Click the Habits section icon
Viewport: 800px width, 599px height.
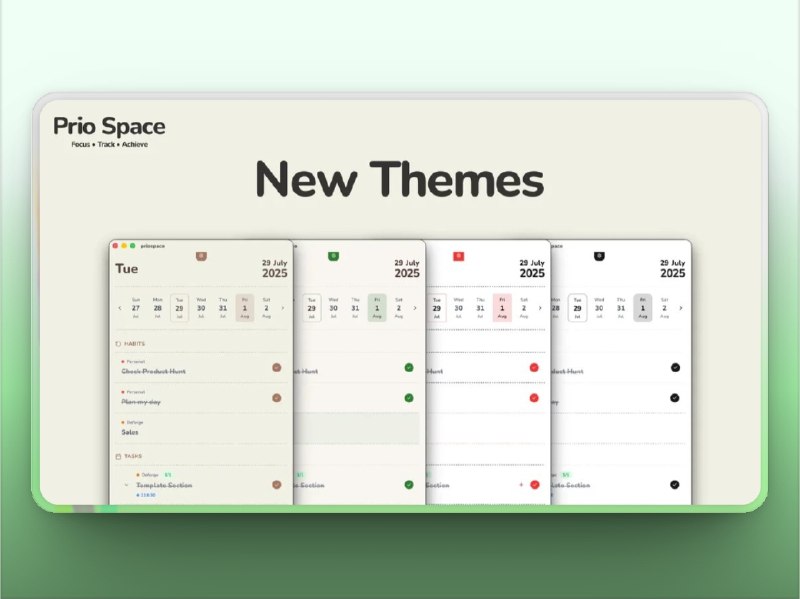coord(119,343)
